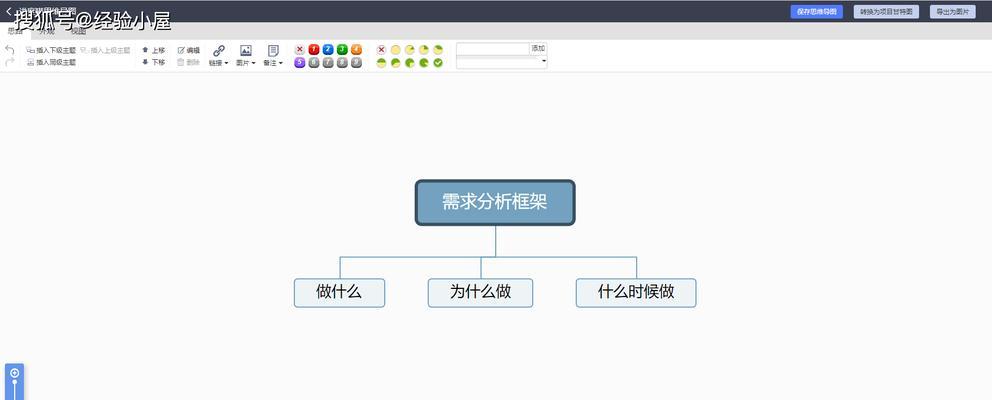Screen dimensions: 992x400
Task: Click the undo arrow icon
Action: [9, 49]
